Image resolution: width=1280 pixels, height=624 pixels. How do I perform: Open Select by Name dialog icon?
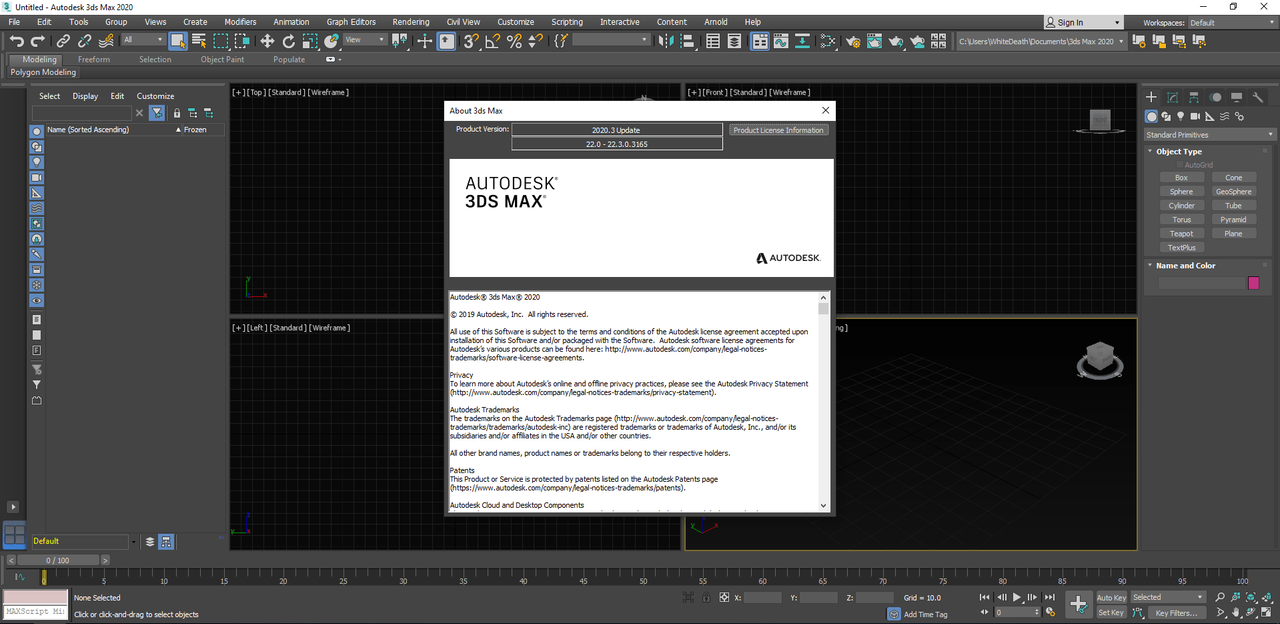(199, 41)
